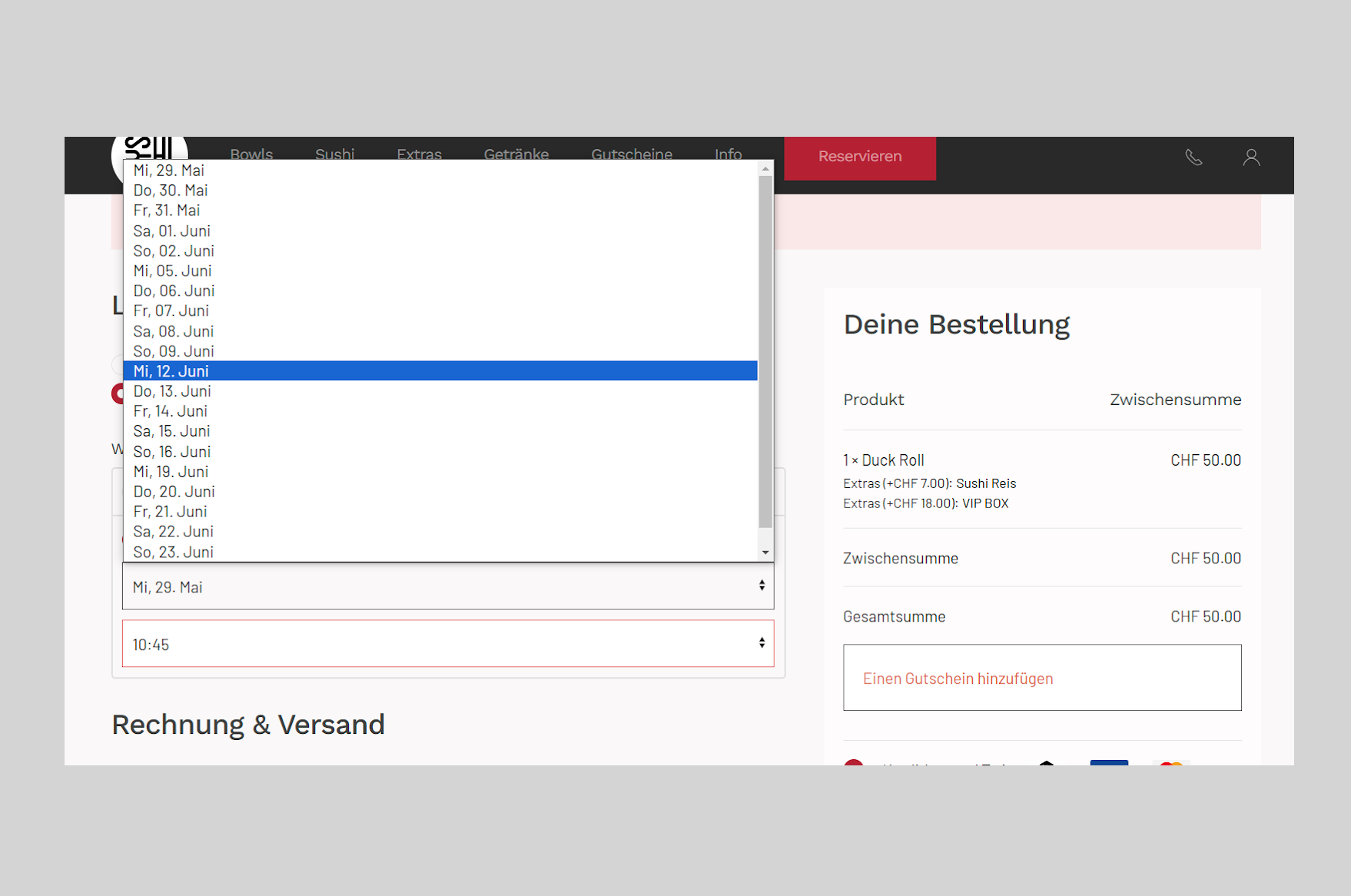
Task: Choose Sa, 01. Juni date
Action: (440, 231)
